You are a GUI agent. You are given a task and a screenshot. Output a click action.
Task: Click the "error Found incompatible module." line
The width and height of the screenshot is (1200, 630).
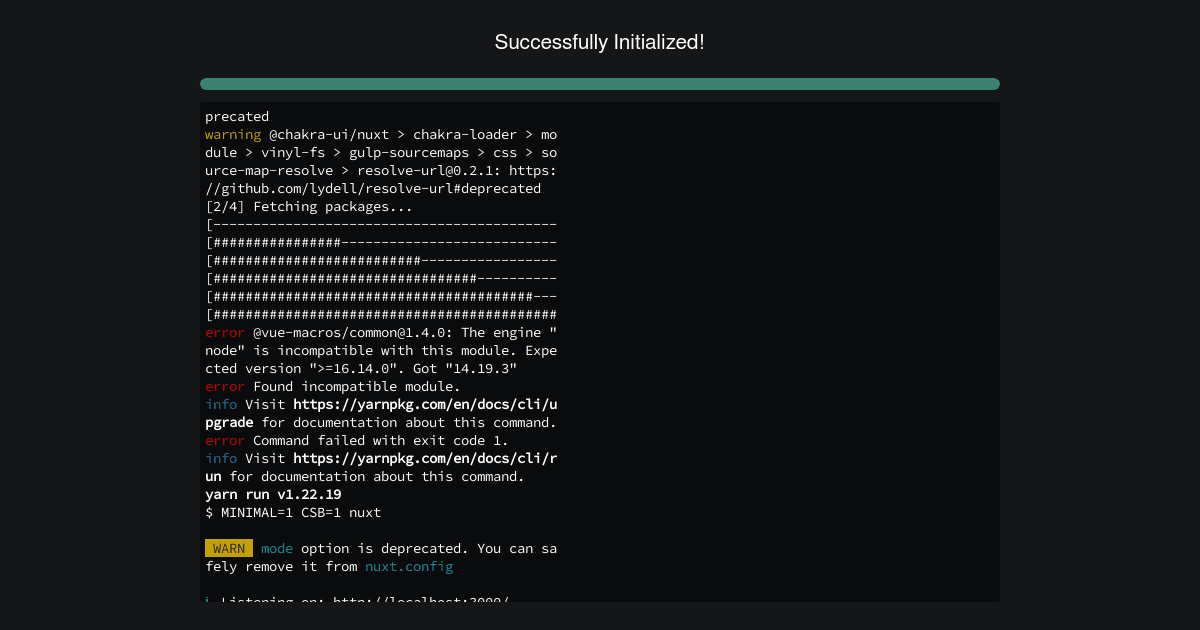point(333,386)
